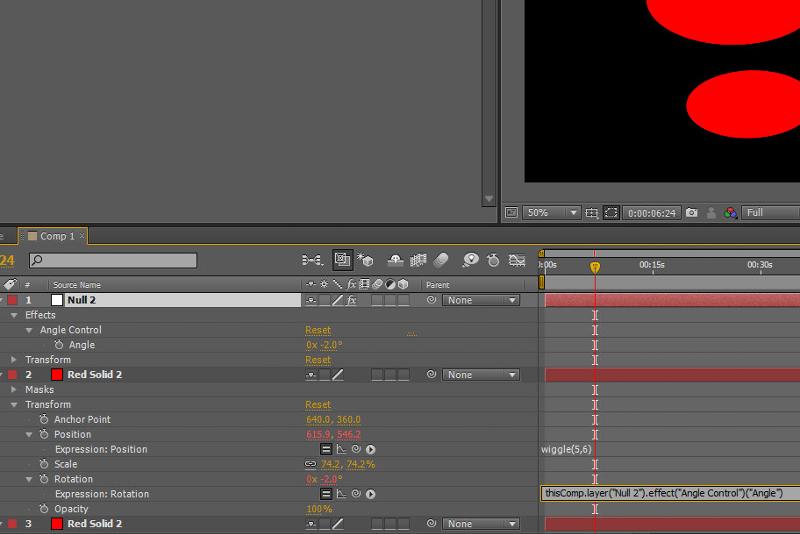Screen dimensions: 800x534
Task: Expand Transform under Null 2
Action: [x=14, y=360]
